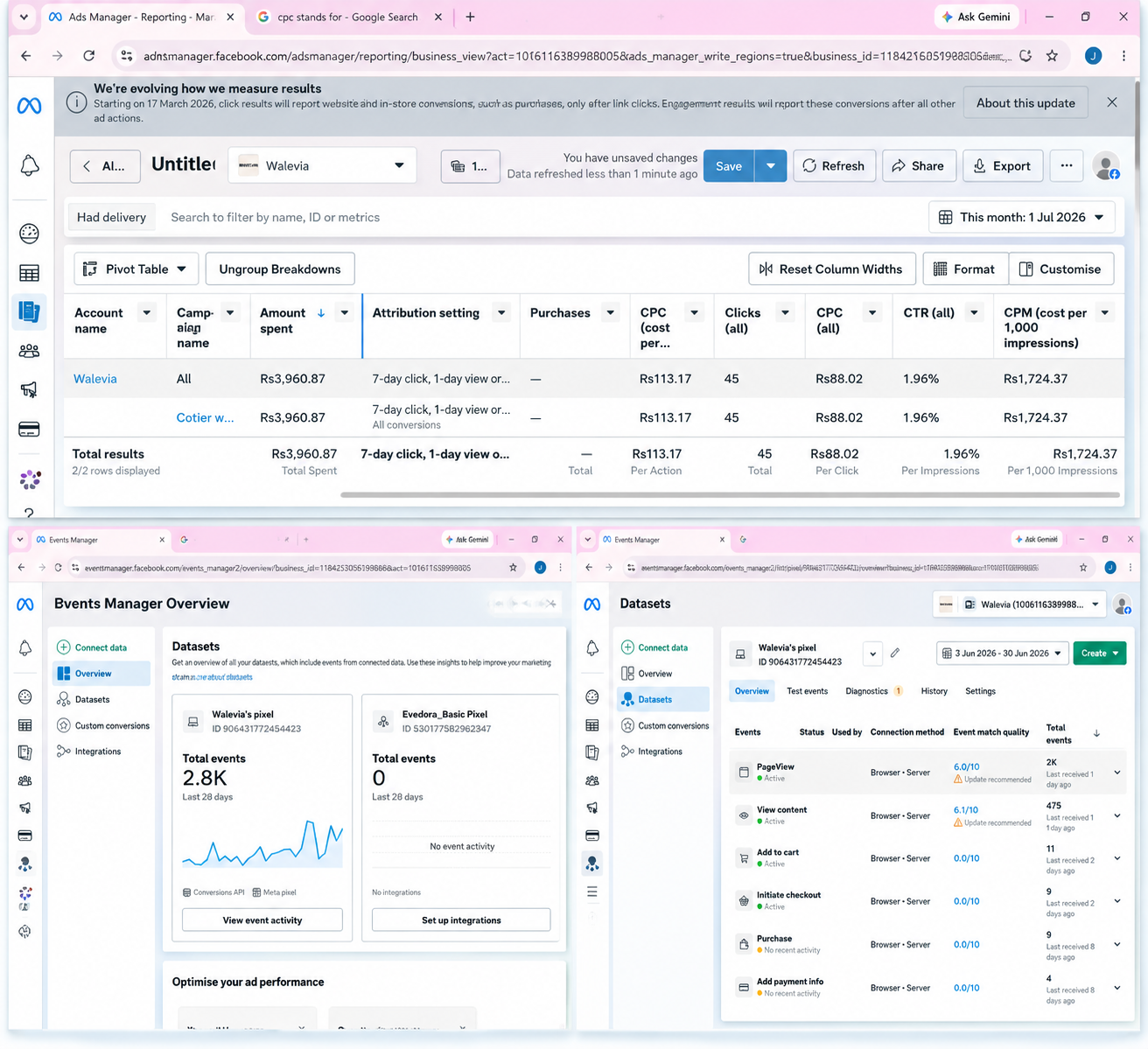Open the Settings tab in the Datasets window
Image resolution: width=1148 pixels, height=1049 pixels.
(x=980, y=691)
